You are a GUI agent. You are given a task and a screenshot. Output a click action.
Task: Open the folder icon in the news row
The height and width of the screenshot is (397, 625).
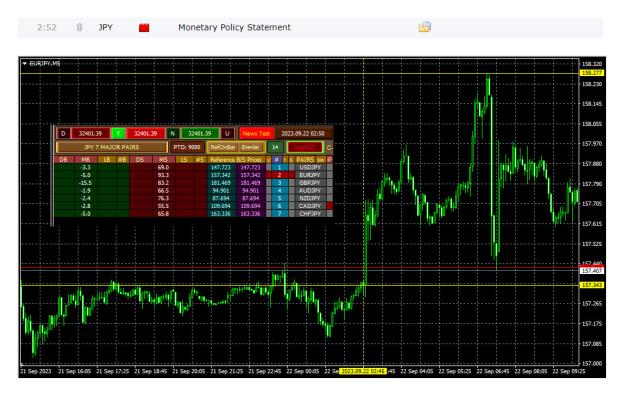tap(425, 27)
